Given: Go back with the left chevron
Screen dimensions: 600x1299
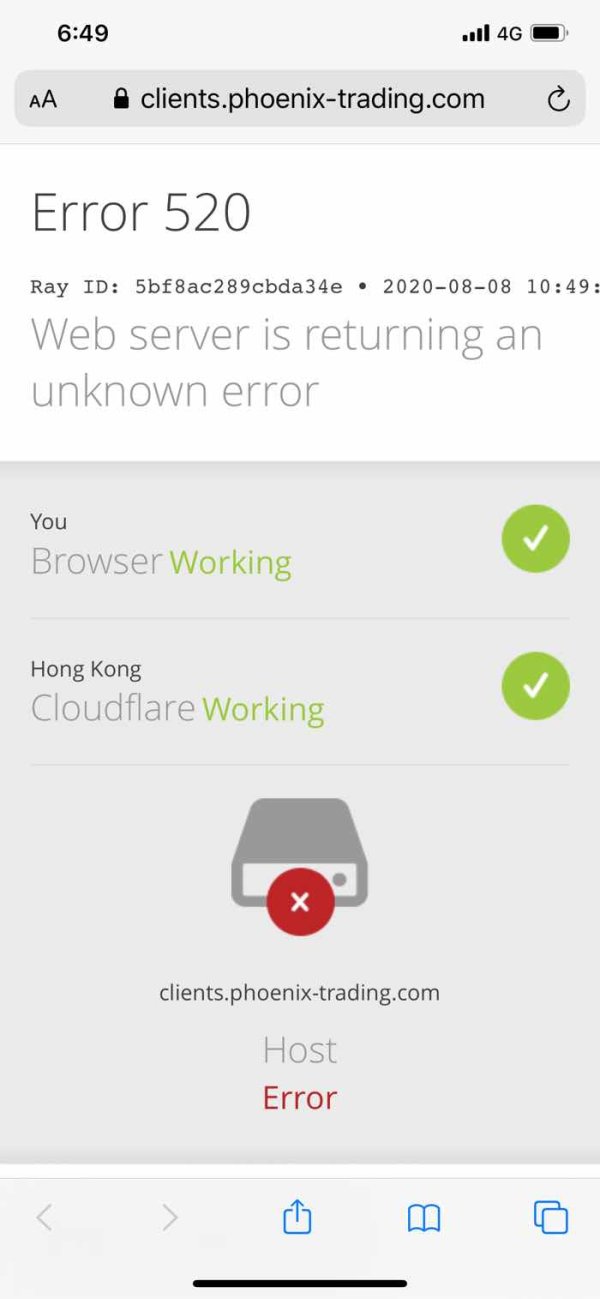Looking at the screenshot, I should pyautogui.click(x=44, y=1217).
